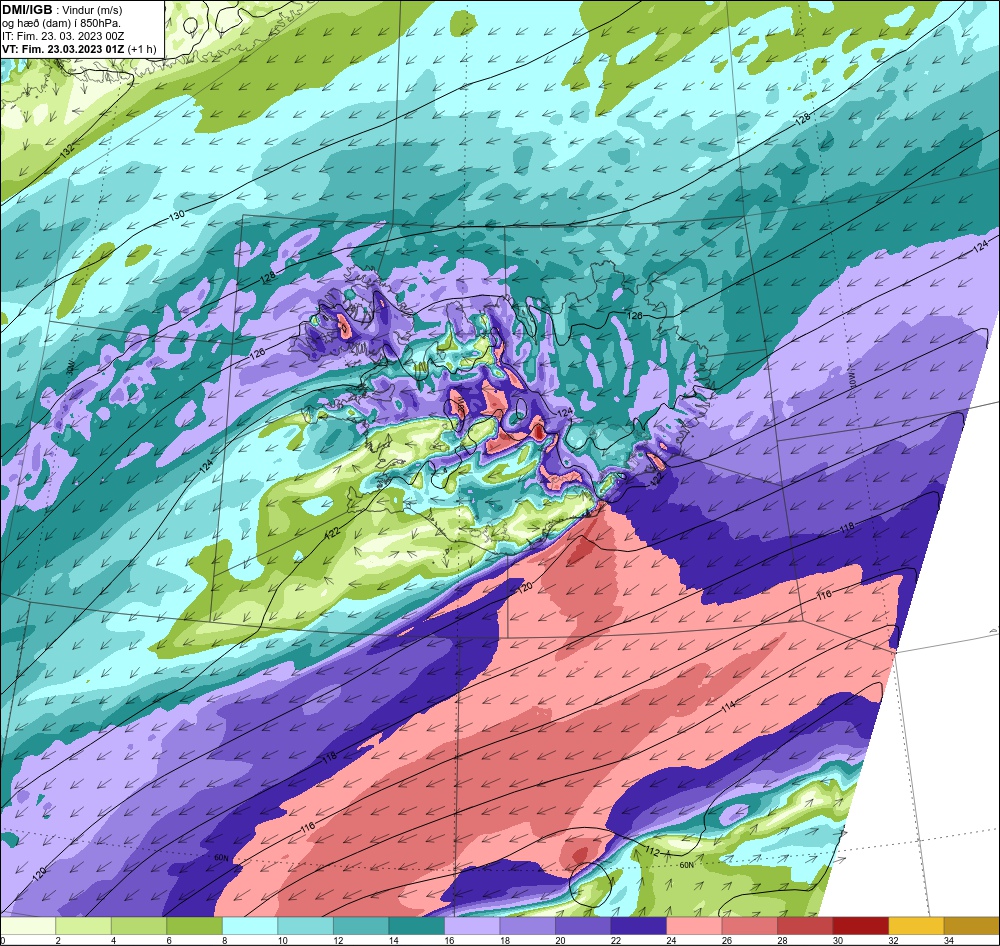Click the 130 contour label
Image resolution: width=1000 pixels, height=946 pixels.
[177, 215]
